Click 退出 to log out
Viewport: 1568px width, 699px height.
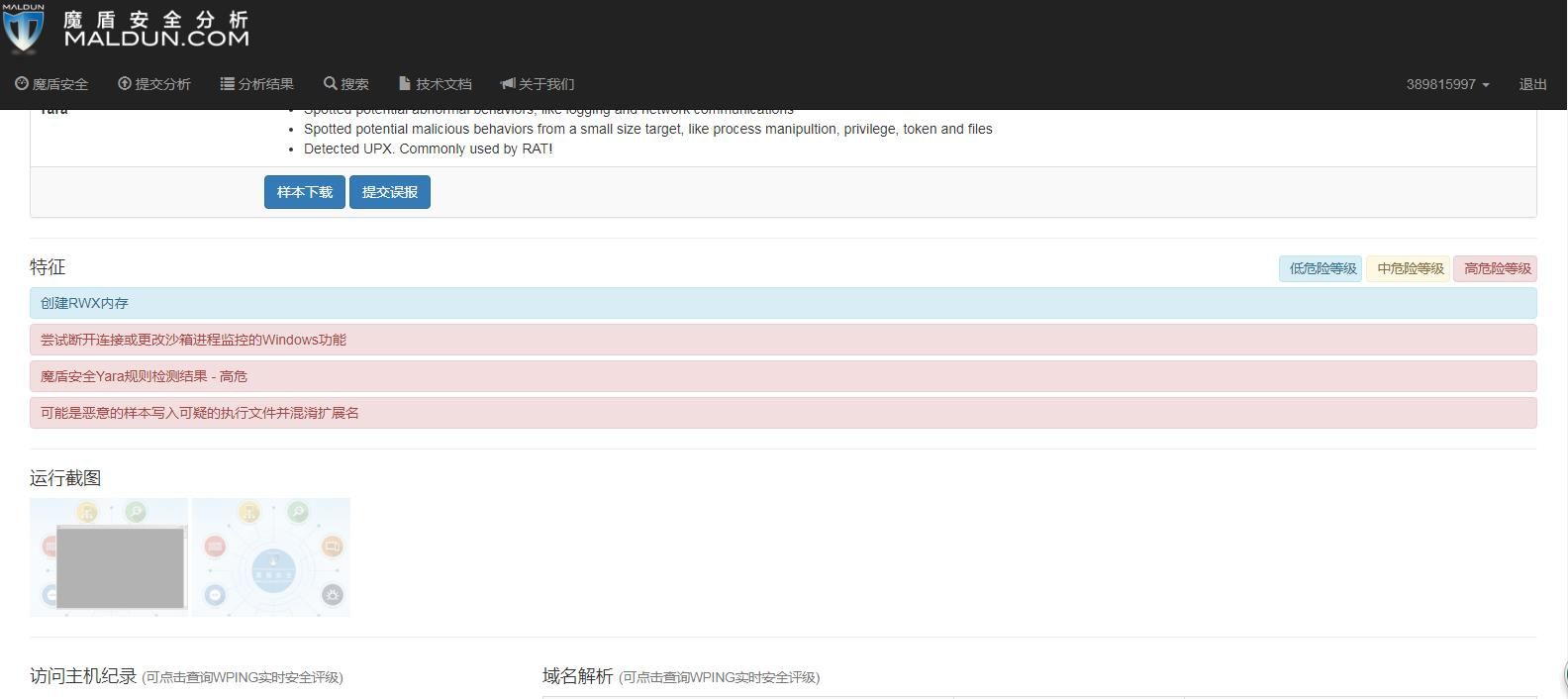point(1532,84)
